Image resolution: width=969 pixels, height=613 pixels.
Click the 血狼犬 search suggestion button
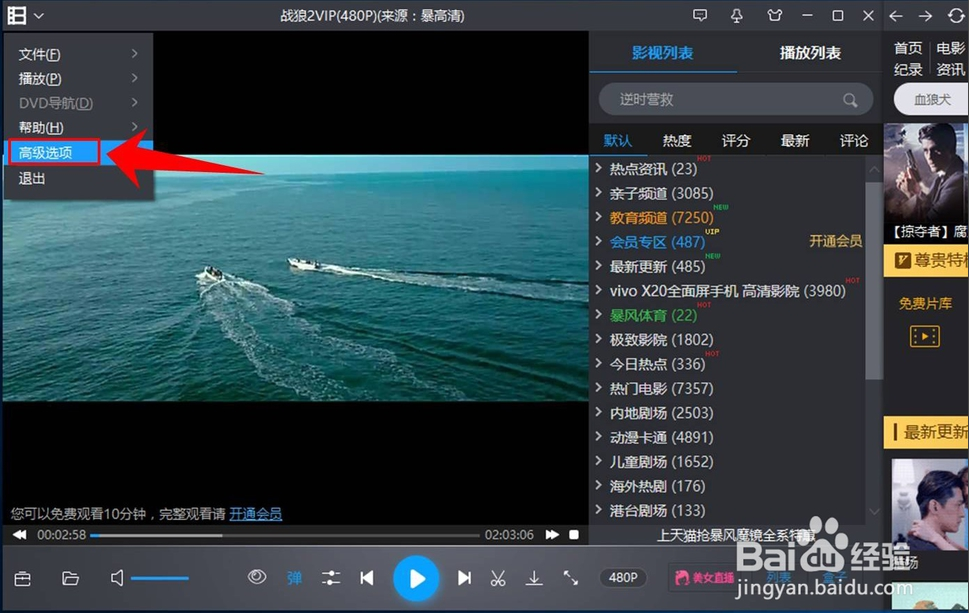(931, 99)
